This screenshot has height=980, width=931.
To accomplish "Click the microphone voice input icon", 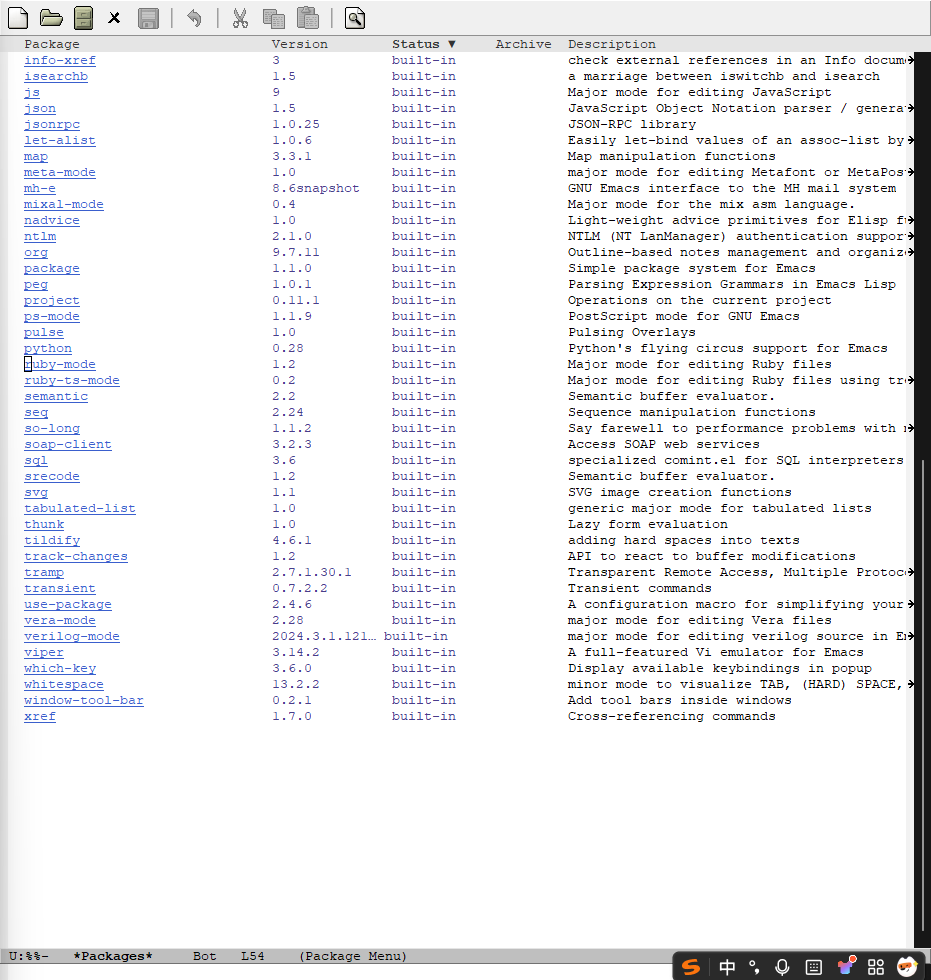I will 782,967.
